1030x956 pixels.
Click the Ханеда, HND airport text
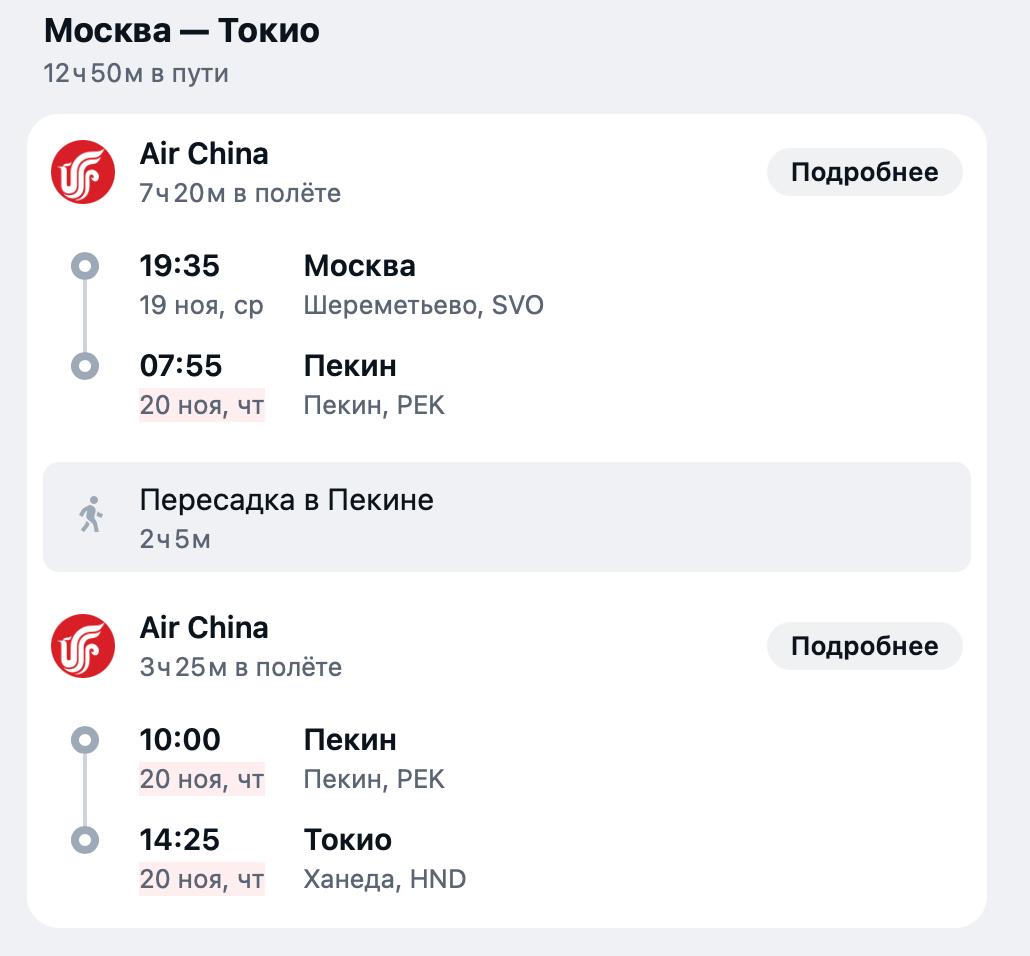tap(385, 879)
